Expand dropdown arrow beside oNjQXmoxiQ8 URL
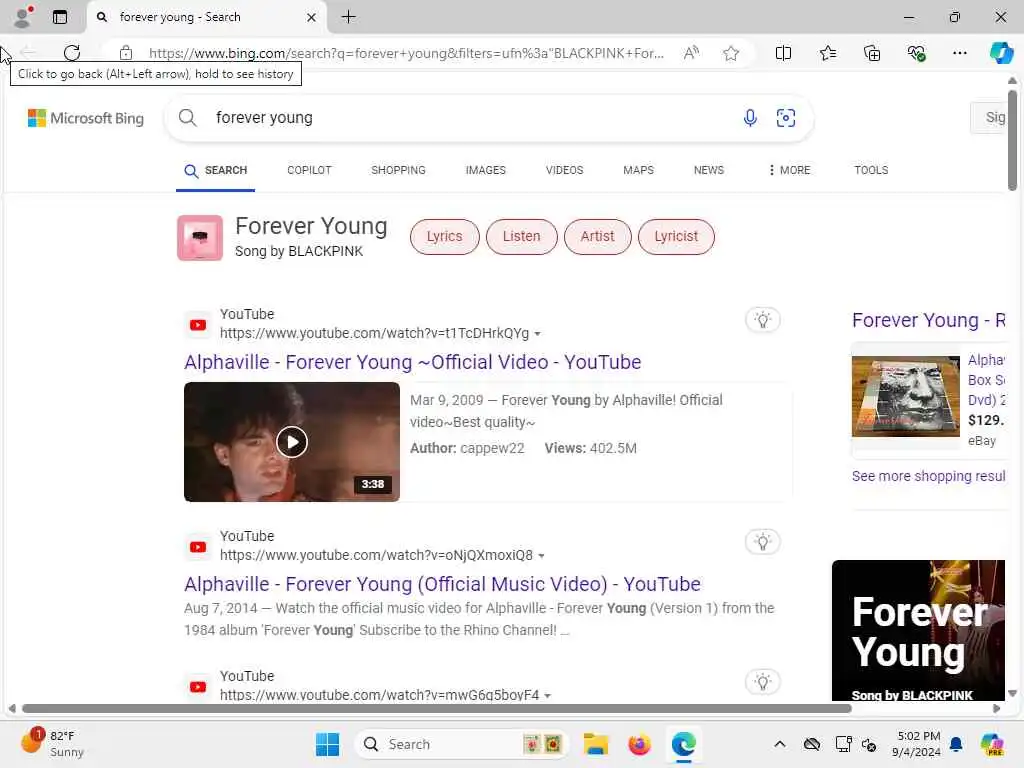 [541, 556]
